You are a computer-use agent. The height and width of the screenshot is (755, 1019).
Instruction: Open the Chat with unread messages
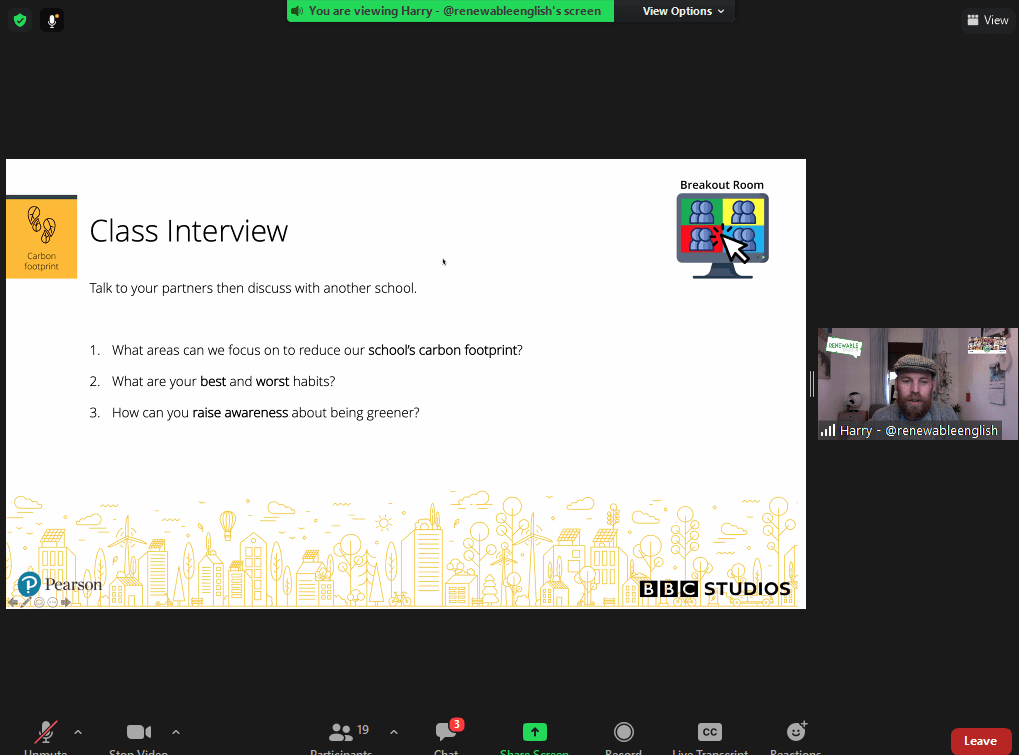446,735
